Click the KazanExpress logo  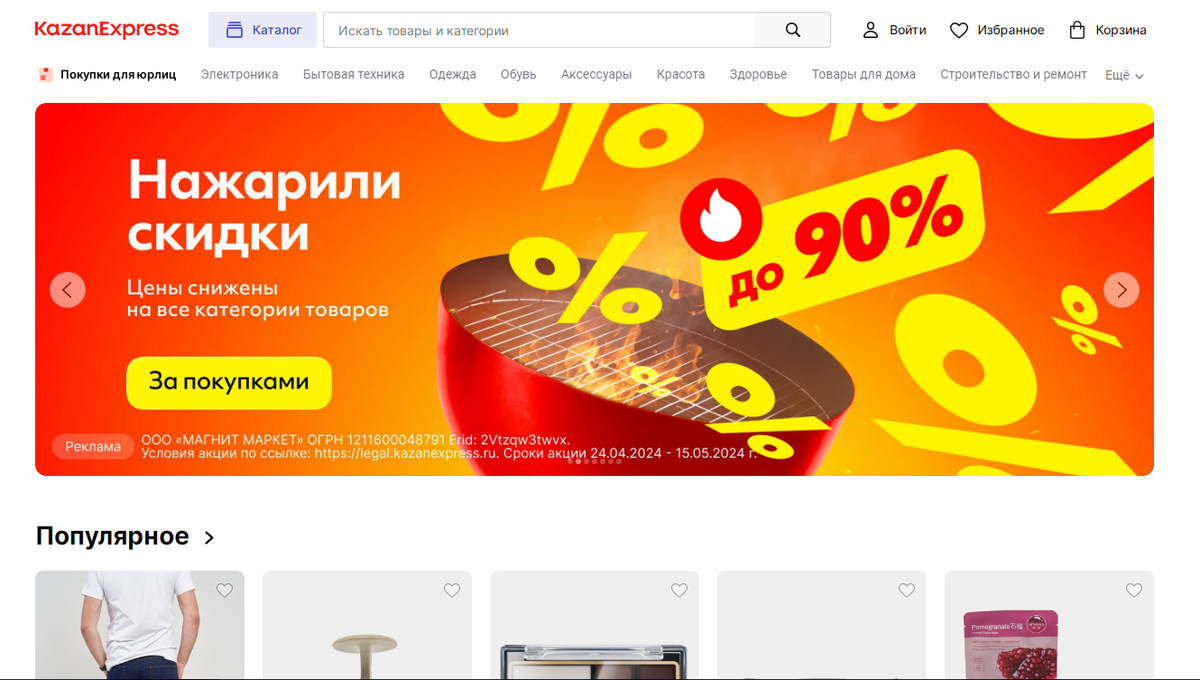click(107, 30)
